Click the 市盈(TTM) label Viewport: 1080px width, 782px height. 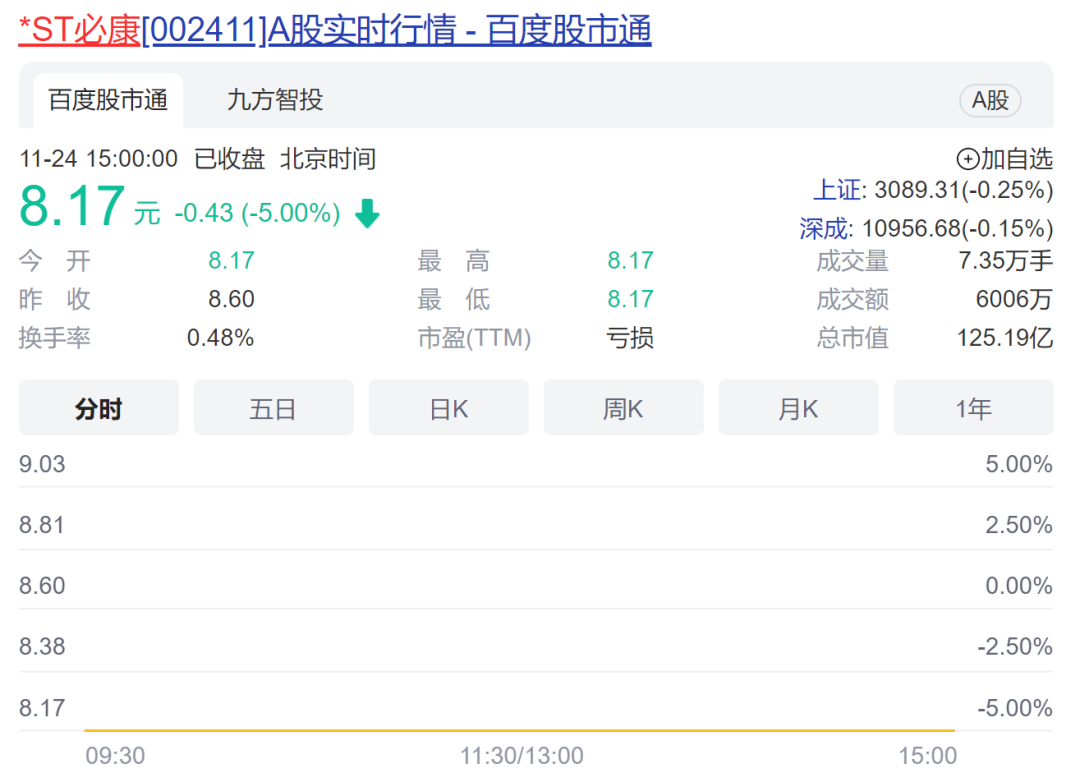475,338
